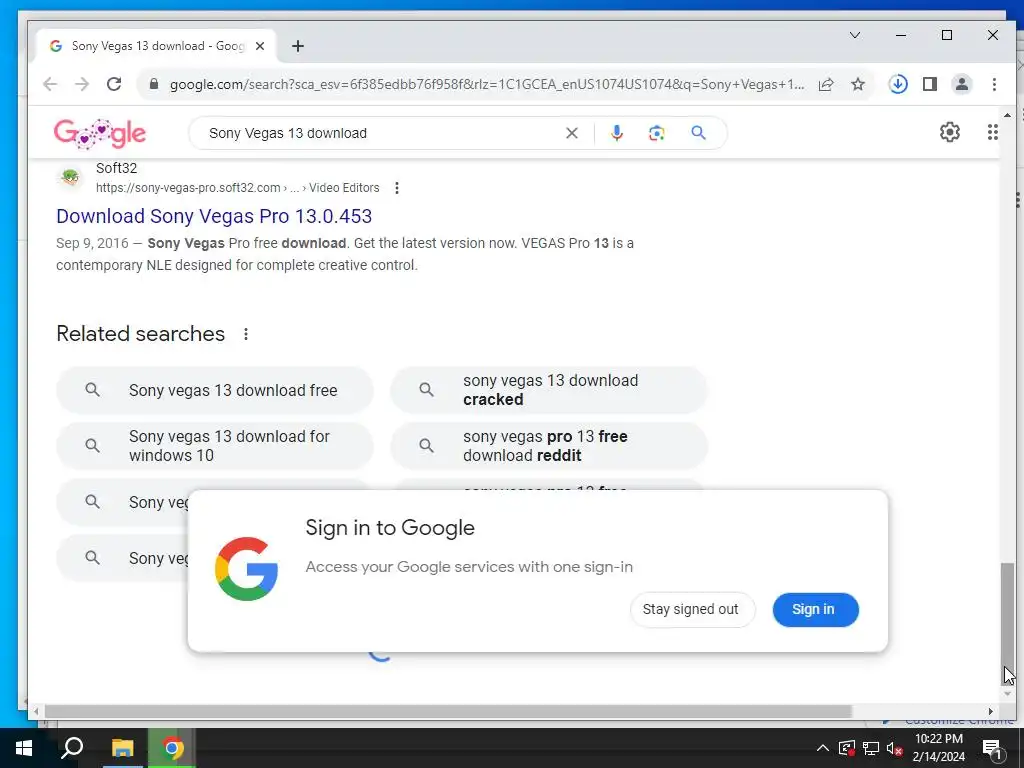Select 'sony vegas pro 13 free download reddit'

tap(549, 446)
